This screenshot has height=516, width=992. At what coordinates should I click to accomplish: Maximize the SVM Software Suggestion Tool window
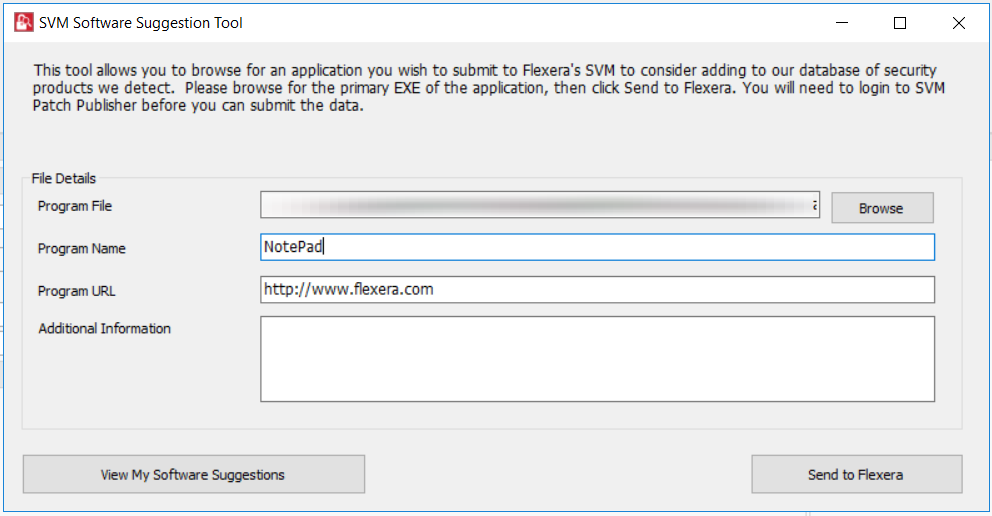coord(900,23)
